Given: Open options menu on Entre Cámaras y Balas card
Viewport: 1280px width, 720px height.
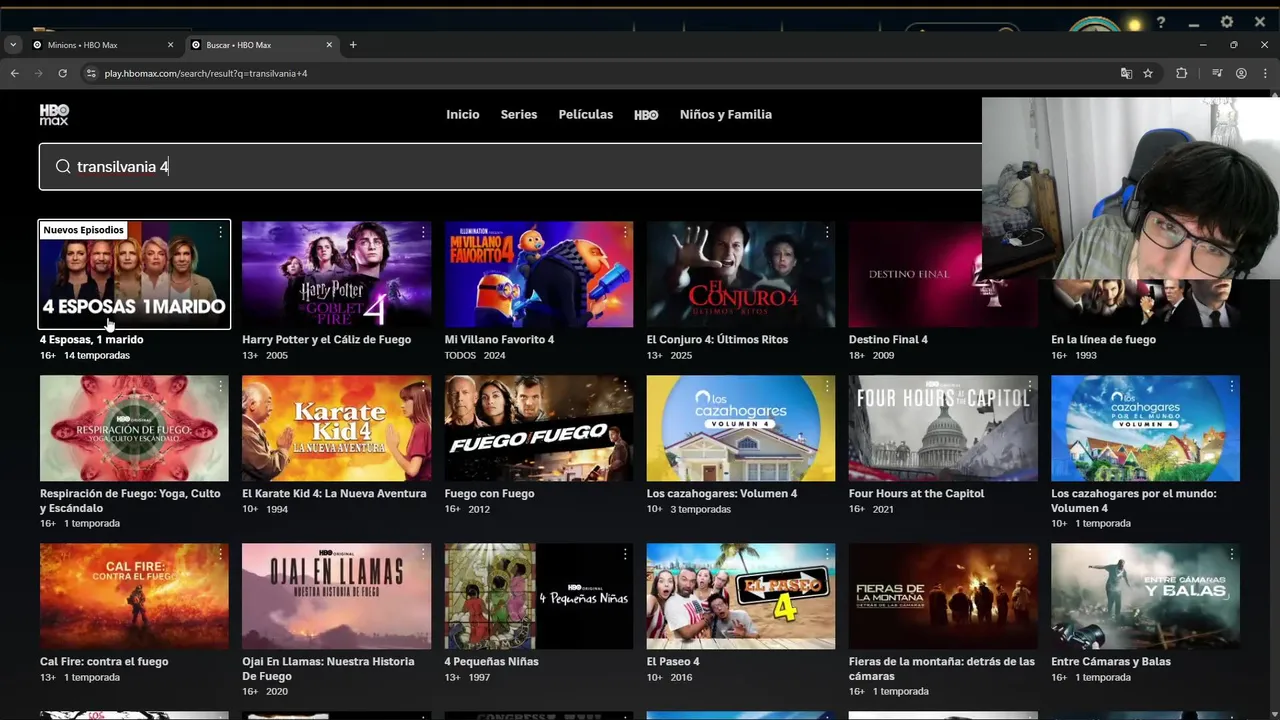Looking at the screenshot, I should pos(1232,554).
